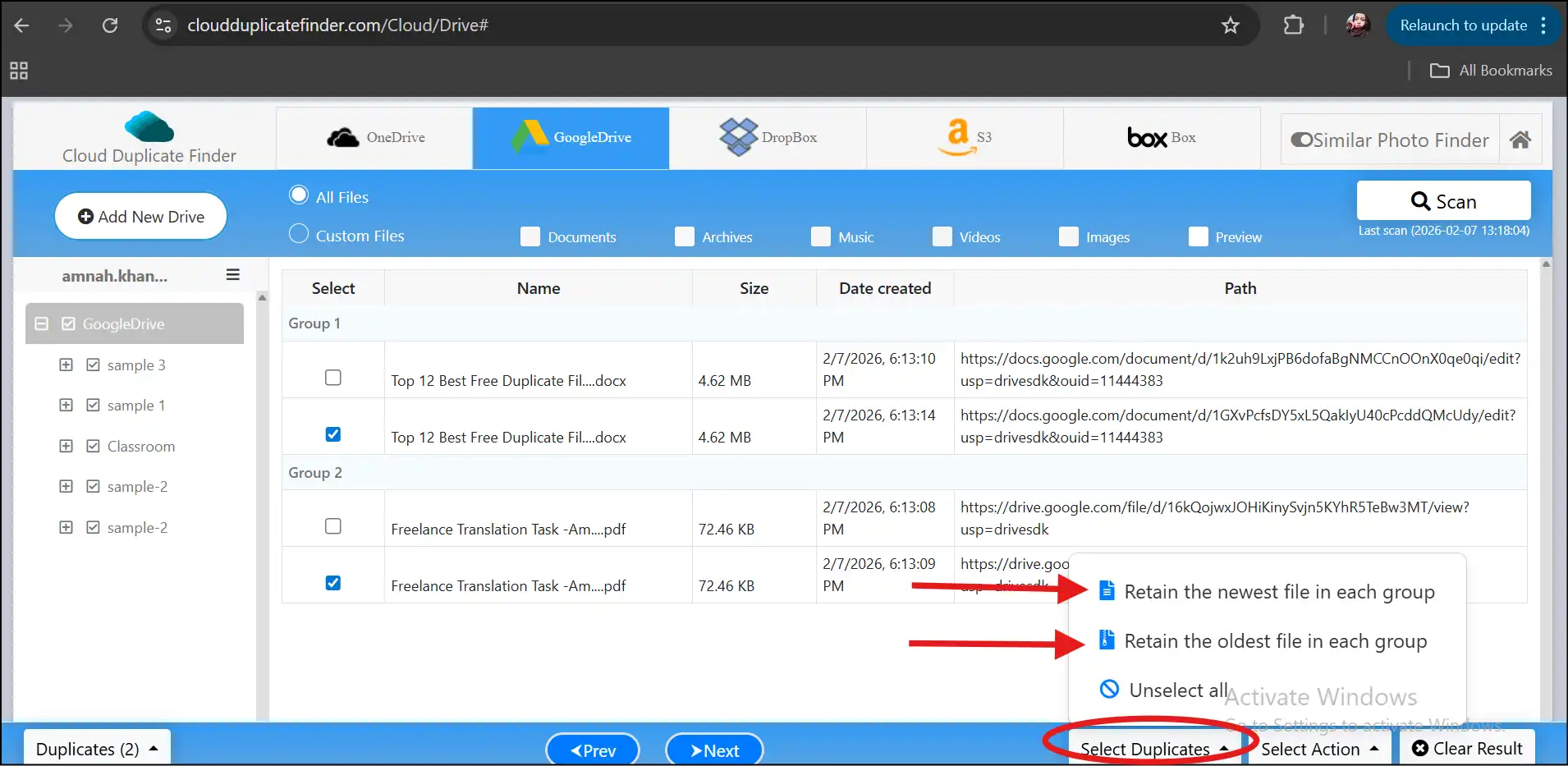Expand the sample 3 folder tree
This screenshot has width=1568, height=766.
[66, 364]
